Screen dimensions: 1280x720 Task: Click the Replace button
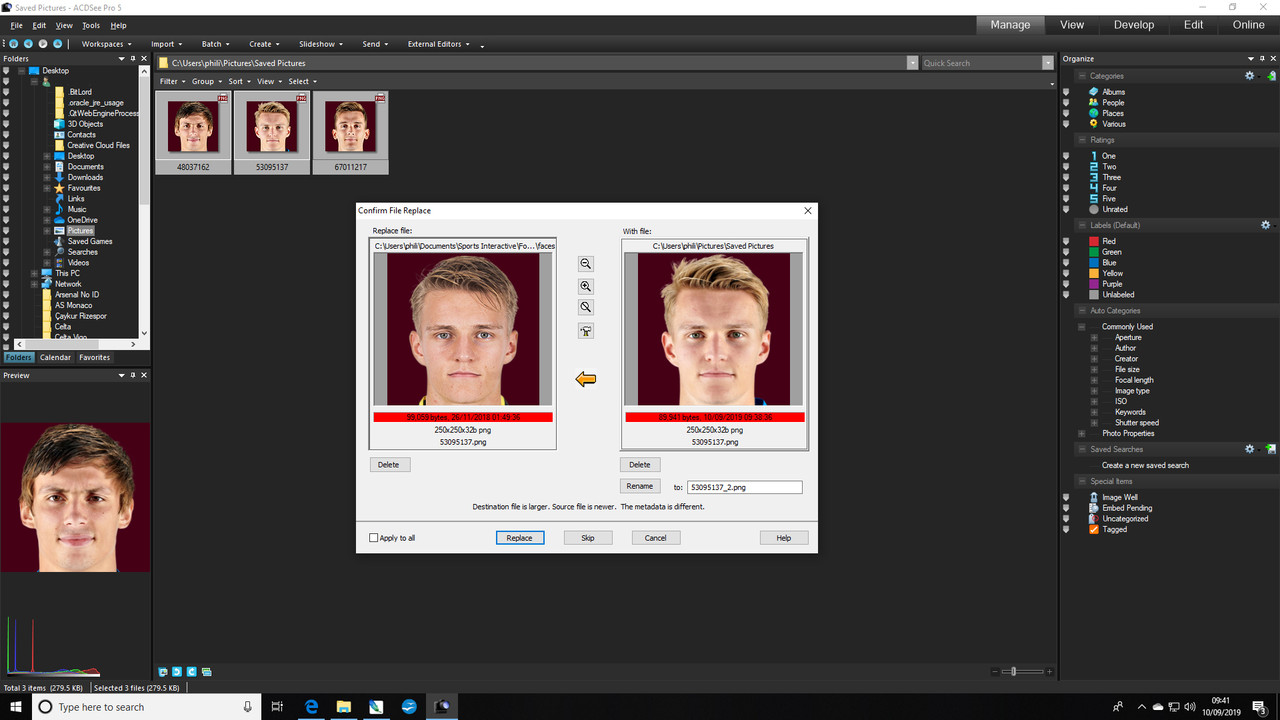(519, 538)
